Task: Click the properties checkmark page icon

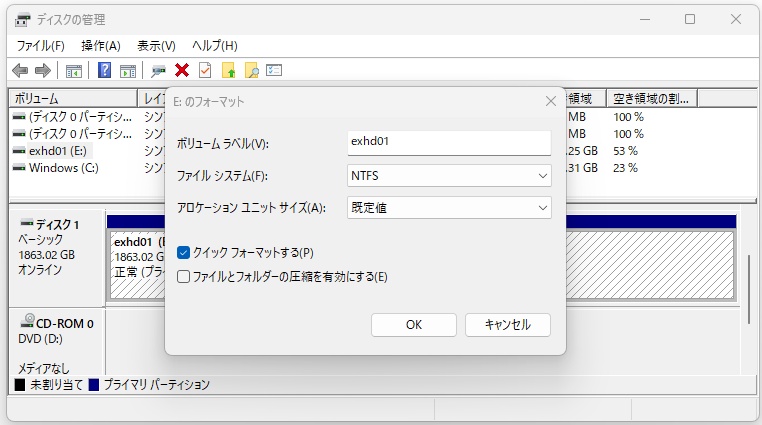Action: pyautogui.click(x=205, y=70)
